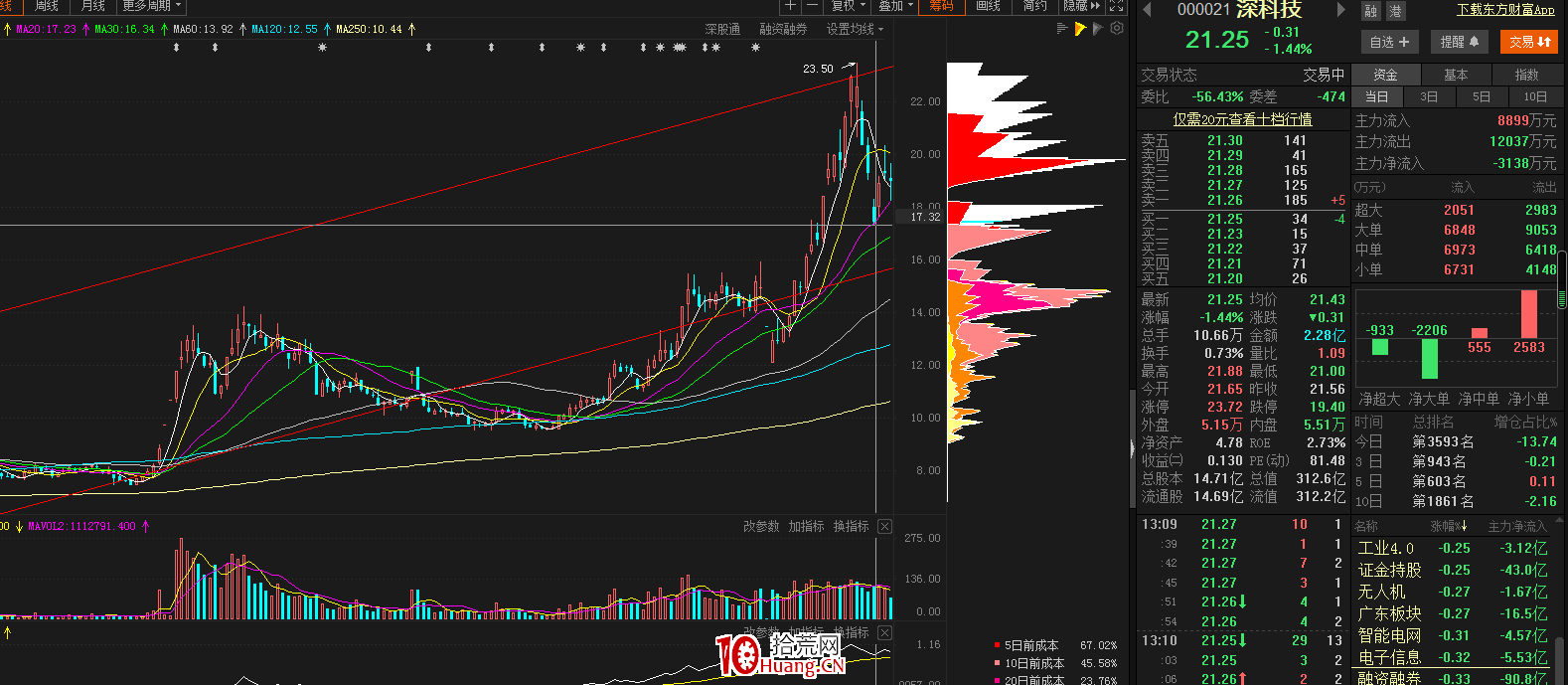This screenshot has width=1568, height=685.
Task: Open chip settings gear icon
Action: [1117, 29]
